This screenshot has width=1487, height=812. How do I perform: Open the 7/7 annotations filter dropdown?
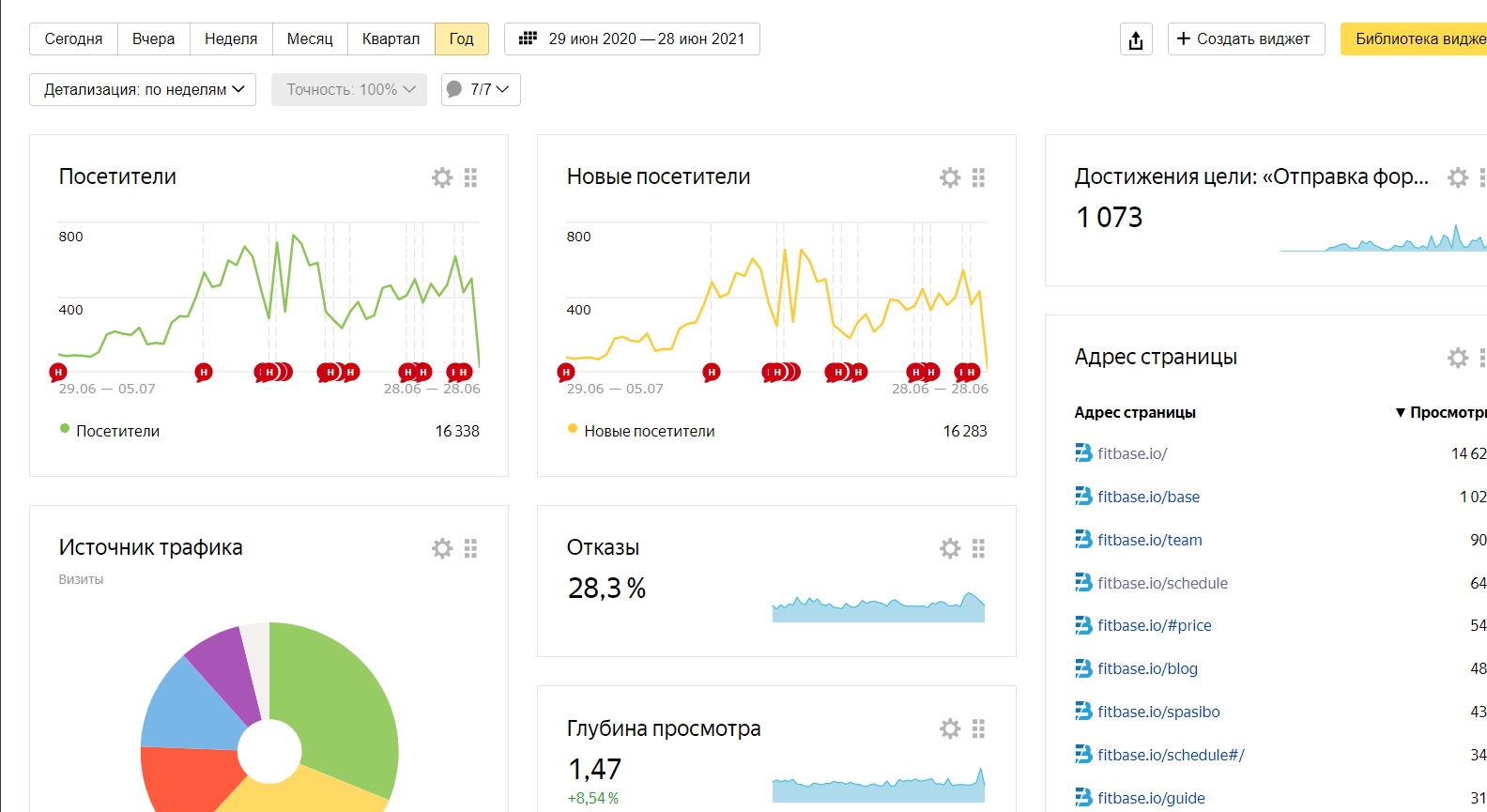481,89
